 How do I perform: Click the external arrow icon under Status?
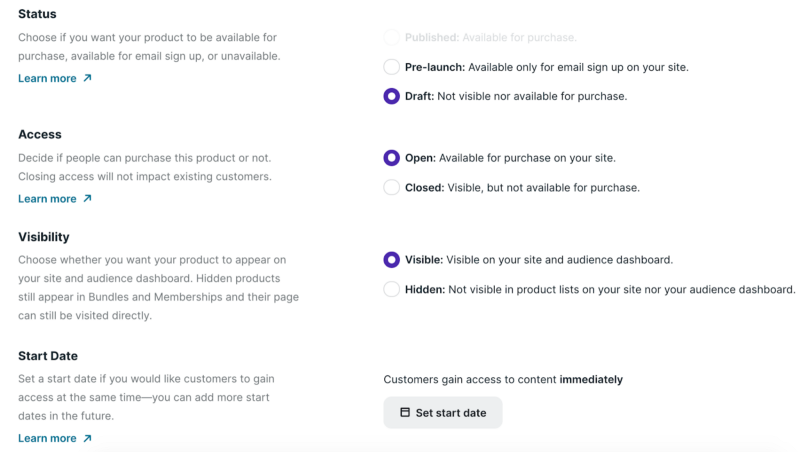coord(87,78)
